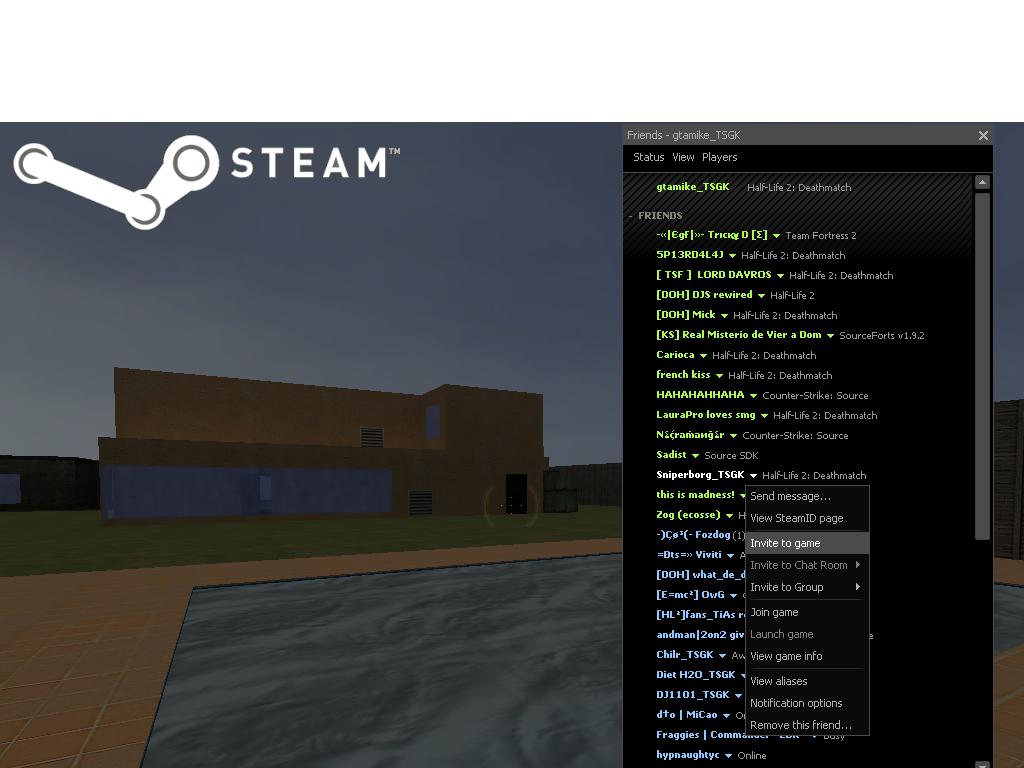Open the Status menu
This screenshot has height=768, width=1024.
tap(648, 157)
